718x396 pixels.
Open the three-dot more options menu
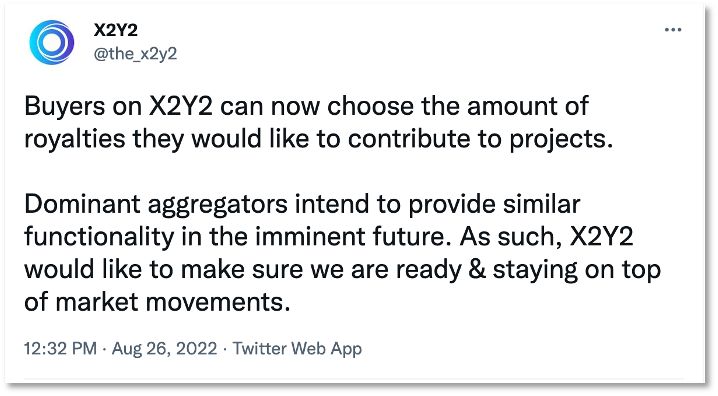673,30
